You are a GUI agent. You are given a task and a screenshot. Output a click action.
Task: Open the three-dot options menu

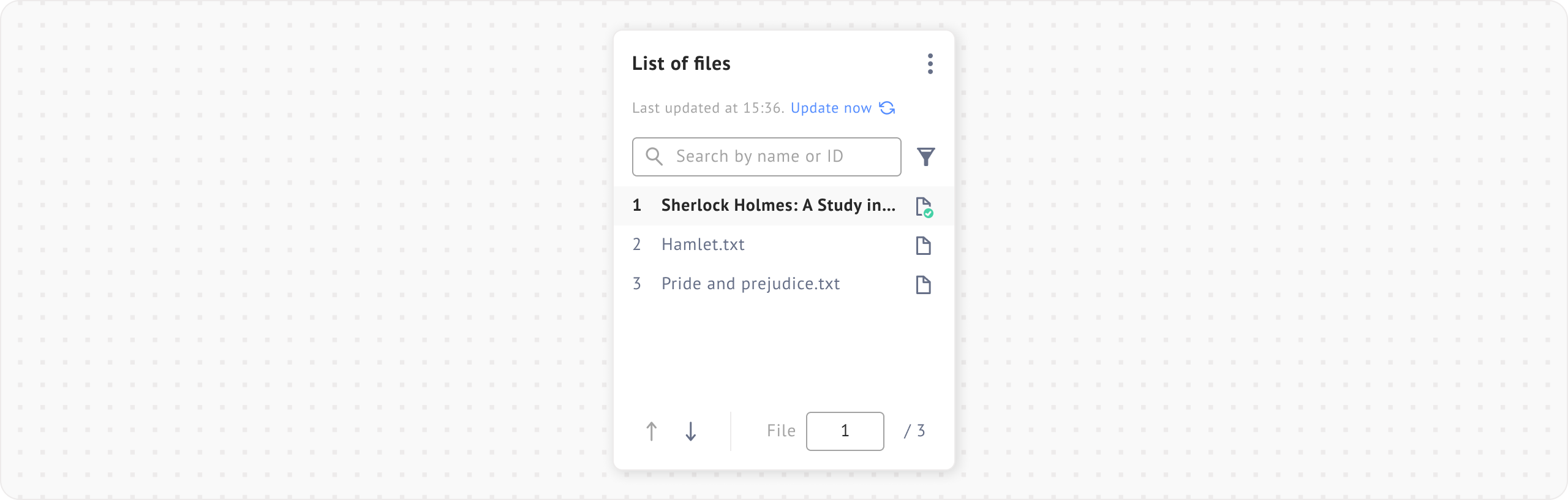(930, 64)
